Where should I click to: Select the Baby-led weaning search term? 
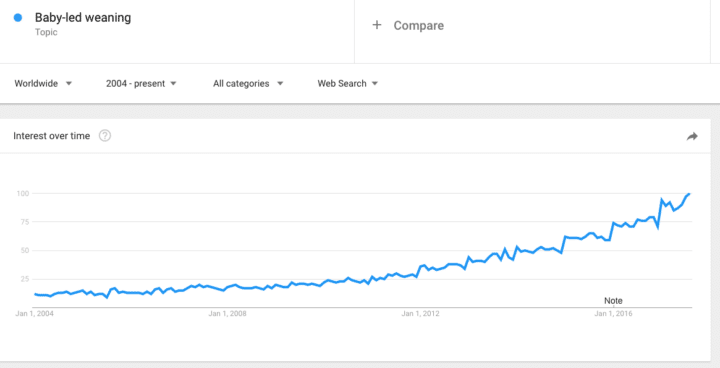(x=83, y=18)
